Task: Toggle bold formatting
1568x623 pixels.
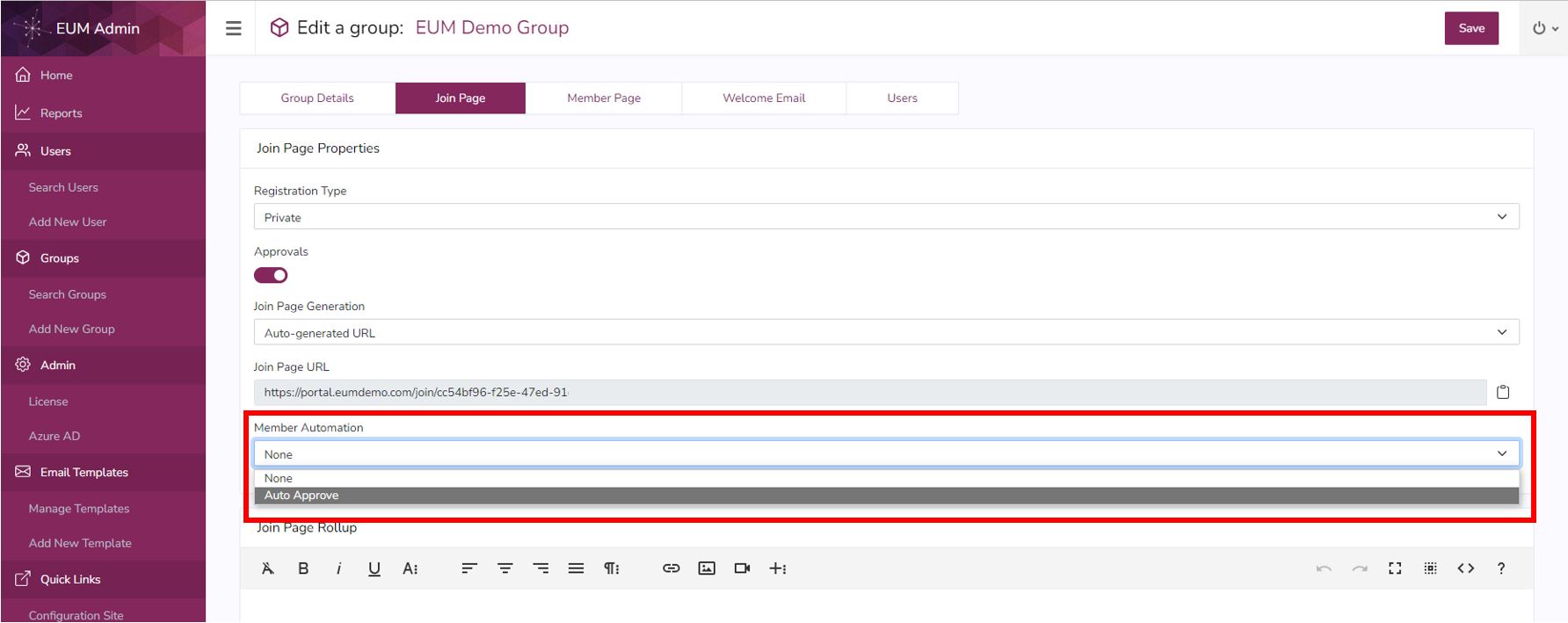Action: [303, 569]
